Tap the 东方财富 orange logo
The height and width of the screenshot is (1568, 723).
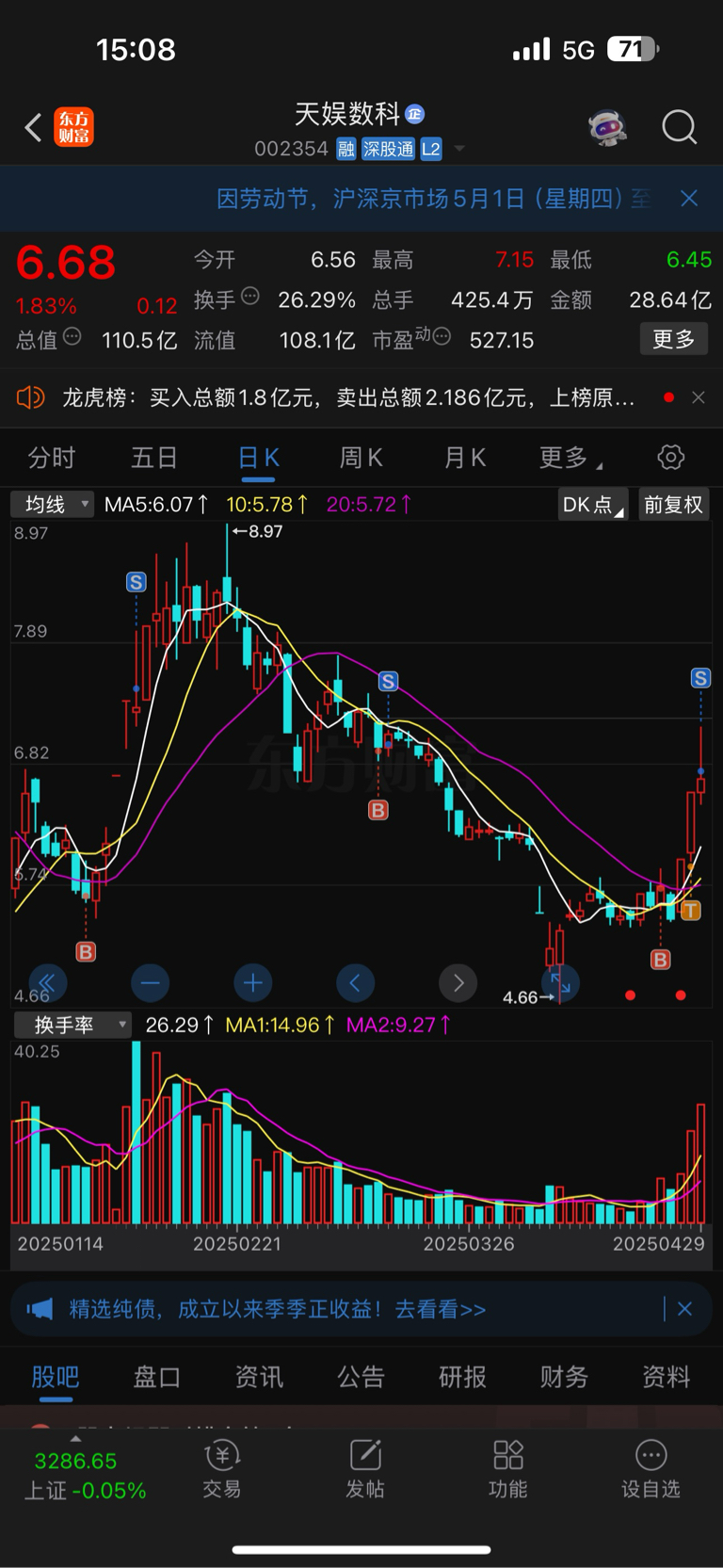[73, 127]
